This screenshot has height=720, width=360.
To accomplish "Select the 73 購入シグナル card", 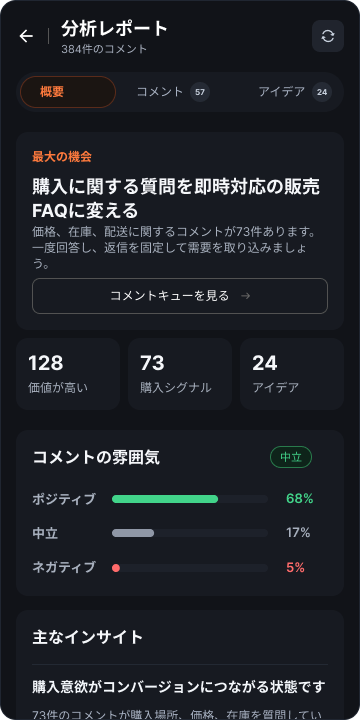I will (x=180, y=374).
